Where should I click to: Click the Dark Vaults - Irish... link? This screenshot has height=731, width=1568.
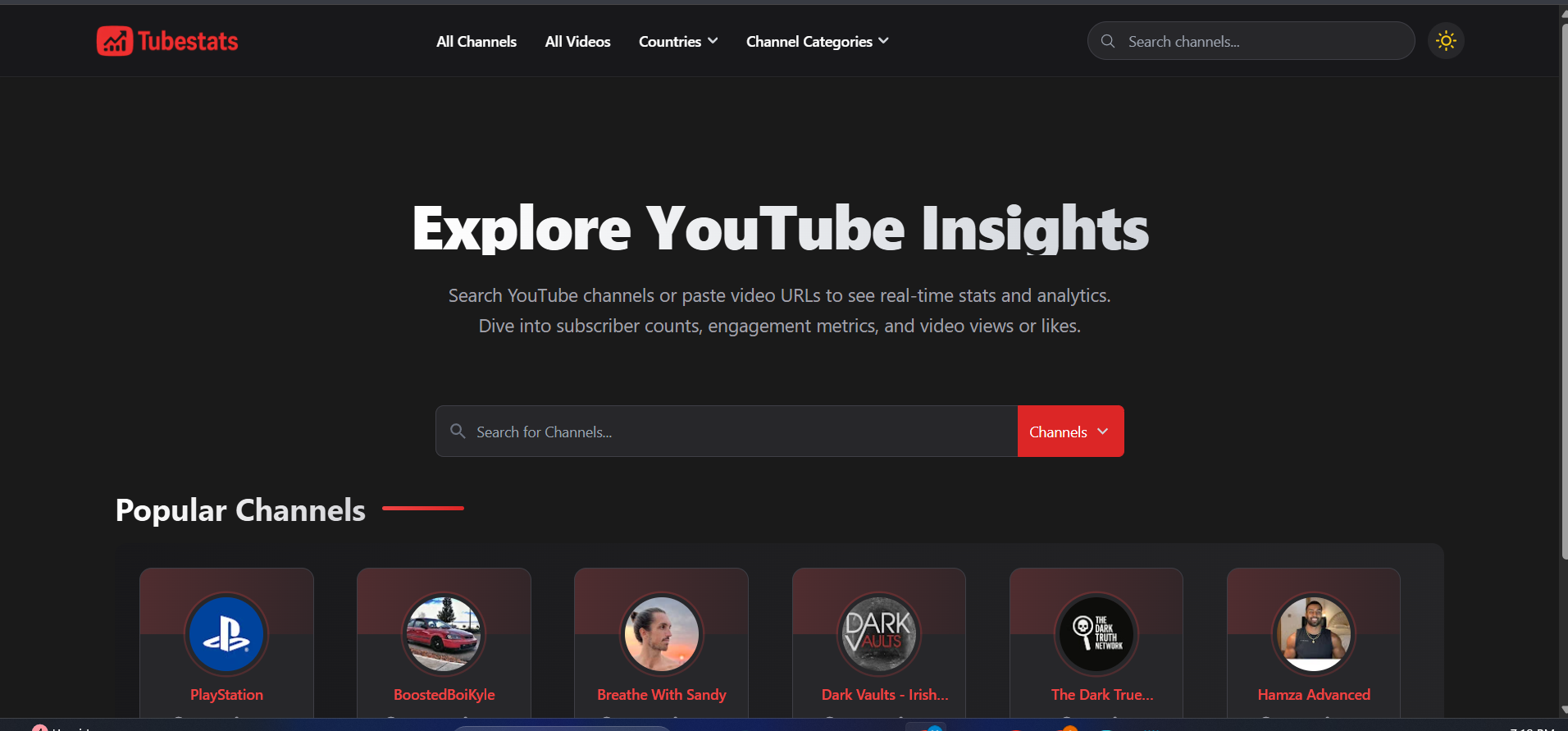click(885, 695)
